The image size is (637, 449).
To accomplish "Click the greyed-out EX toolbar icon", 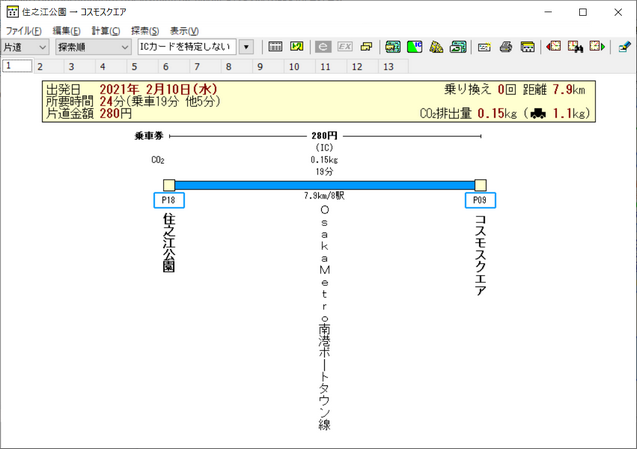I will [x=345, y=47].
